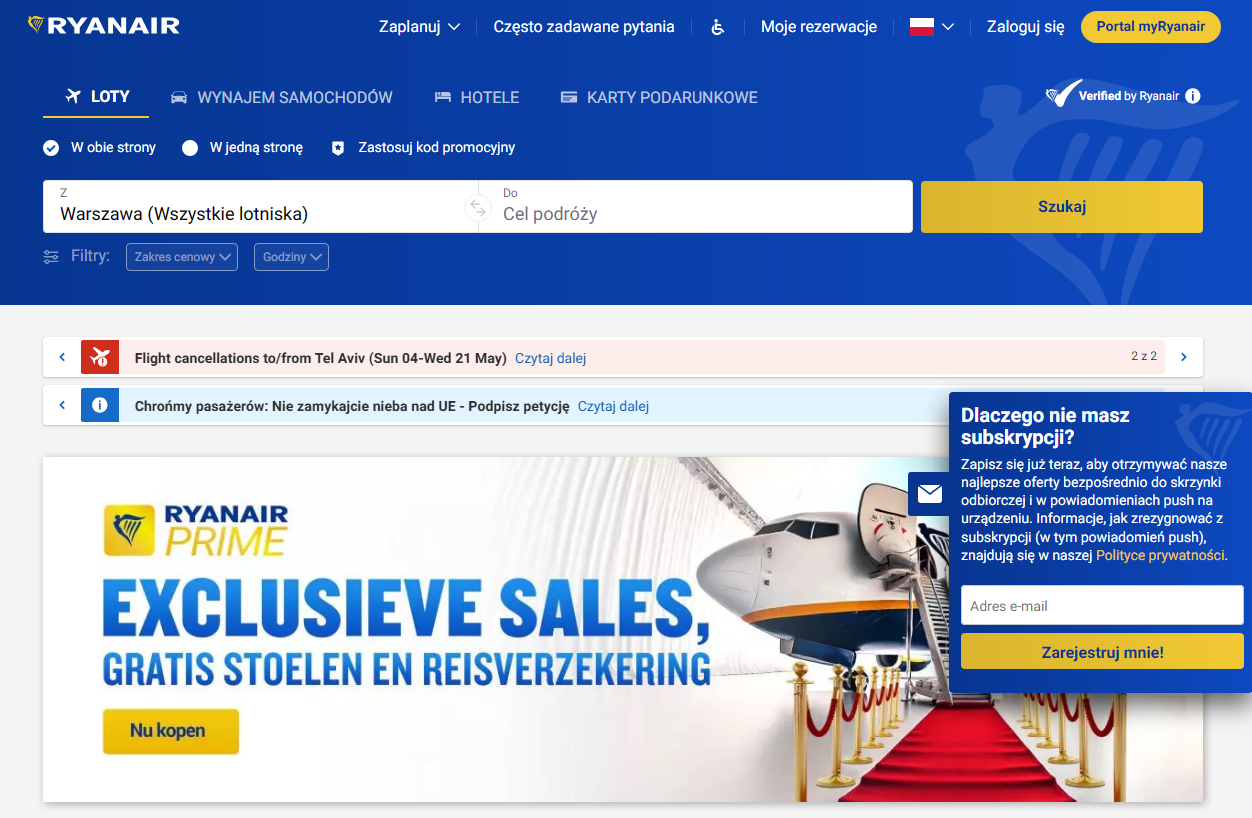Image resolution: width=1252 pixels, height=818 pixels.
Task: Click the Ryanair logo
Action: tap(104, 26)
